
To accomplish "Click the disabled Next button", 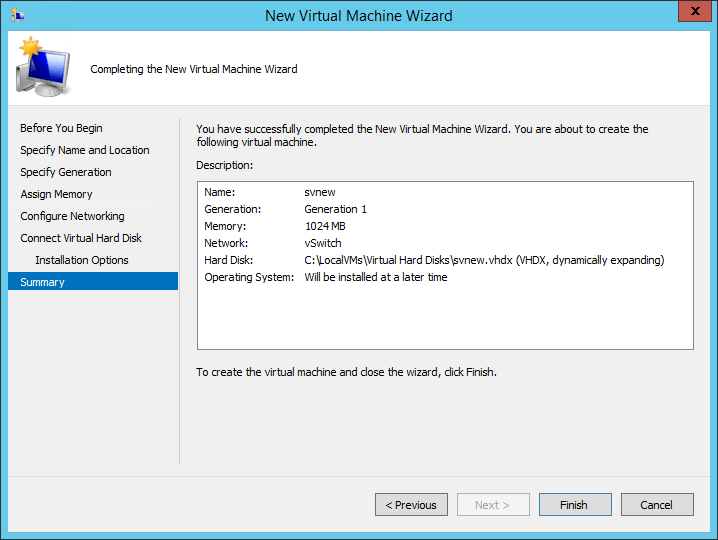I will coord(493,505).
